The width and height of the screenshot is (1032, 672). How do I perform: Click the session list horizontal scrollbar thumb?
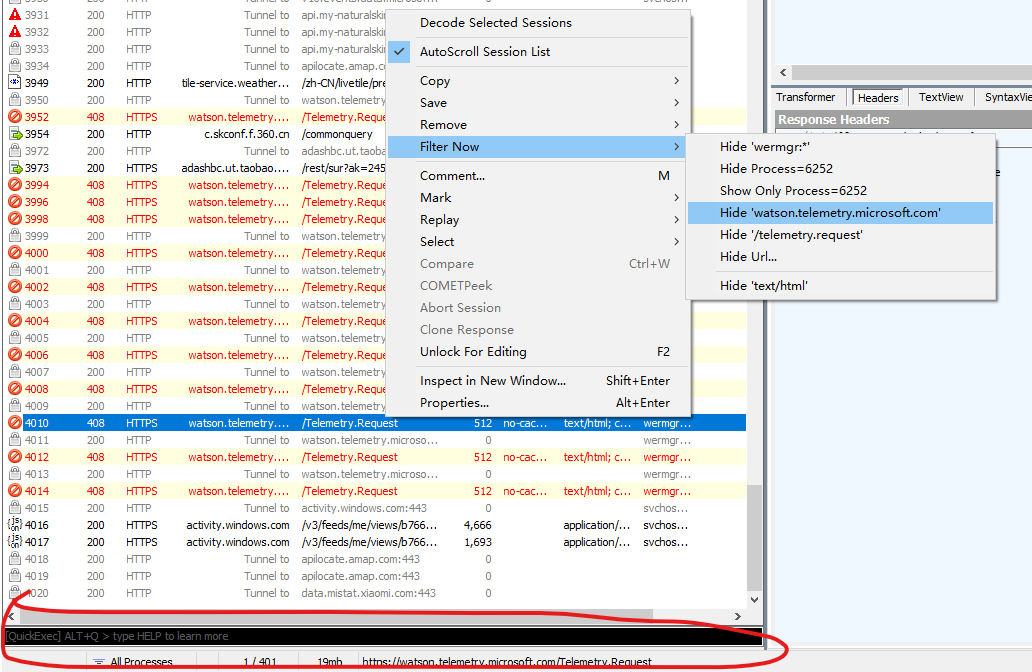[336, 616]
